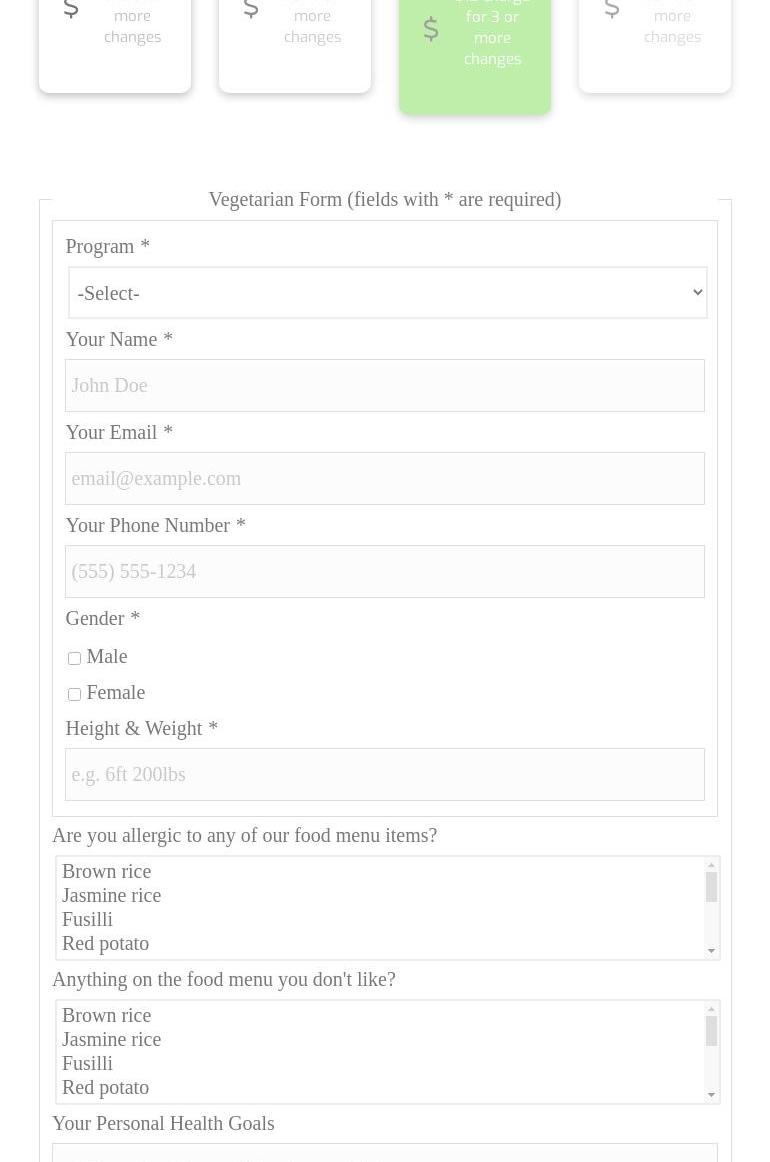Focus the Height & Weight field
770x1162 pixels.
click(384, 774)
